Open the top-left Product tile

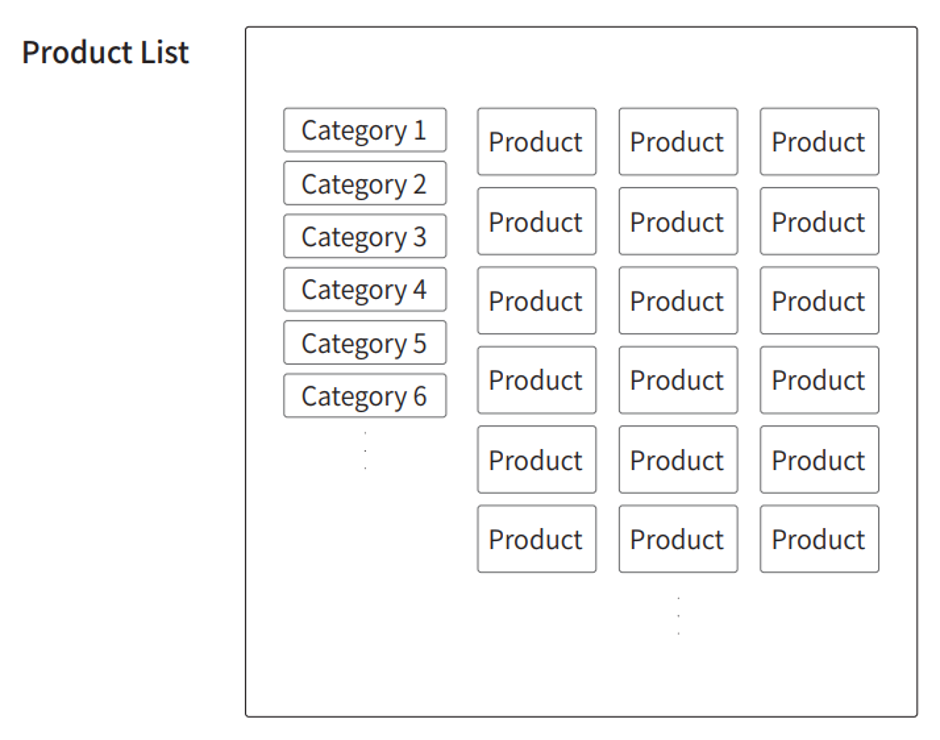pos(537,142)
